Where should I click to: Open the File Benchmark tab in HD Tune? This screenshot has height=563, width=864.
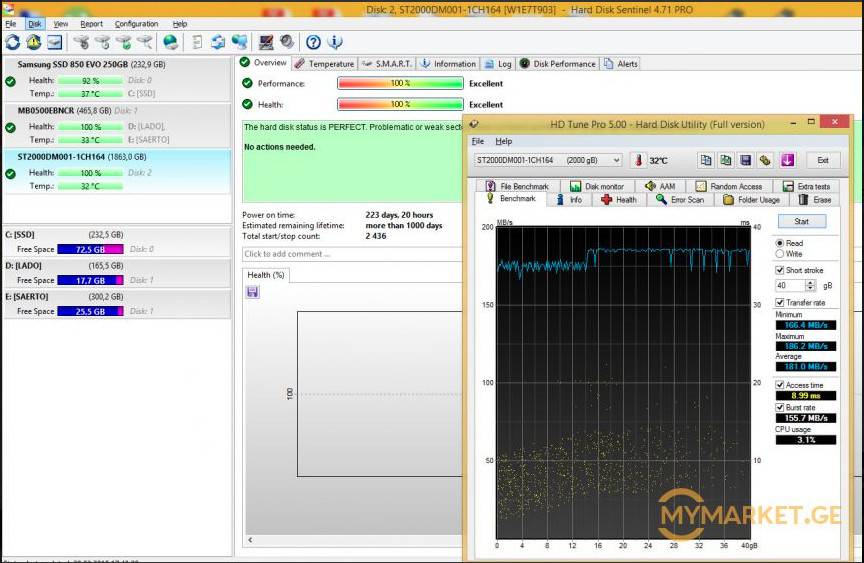(517, 186)
